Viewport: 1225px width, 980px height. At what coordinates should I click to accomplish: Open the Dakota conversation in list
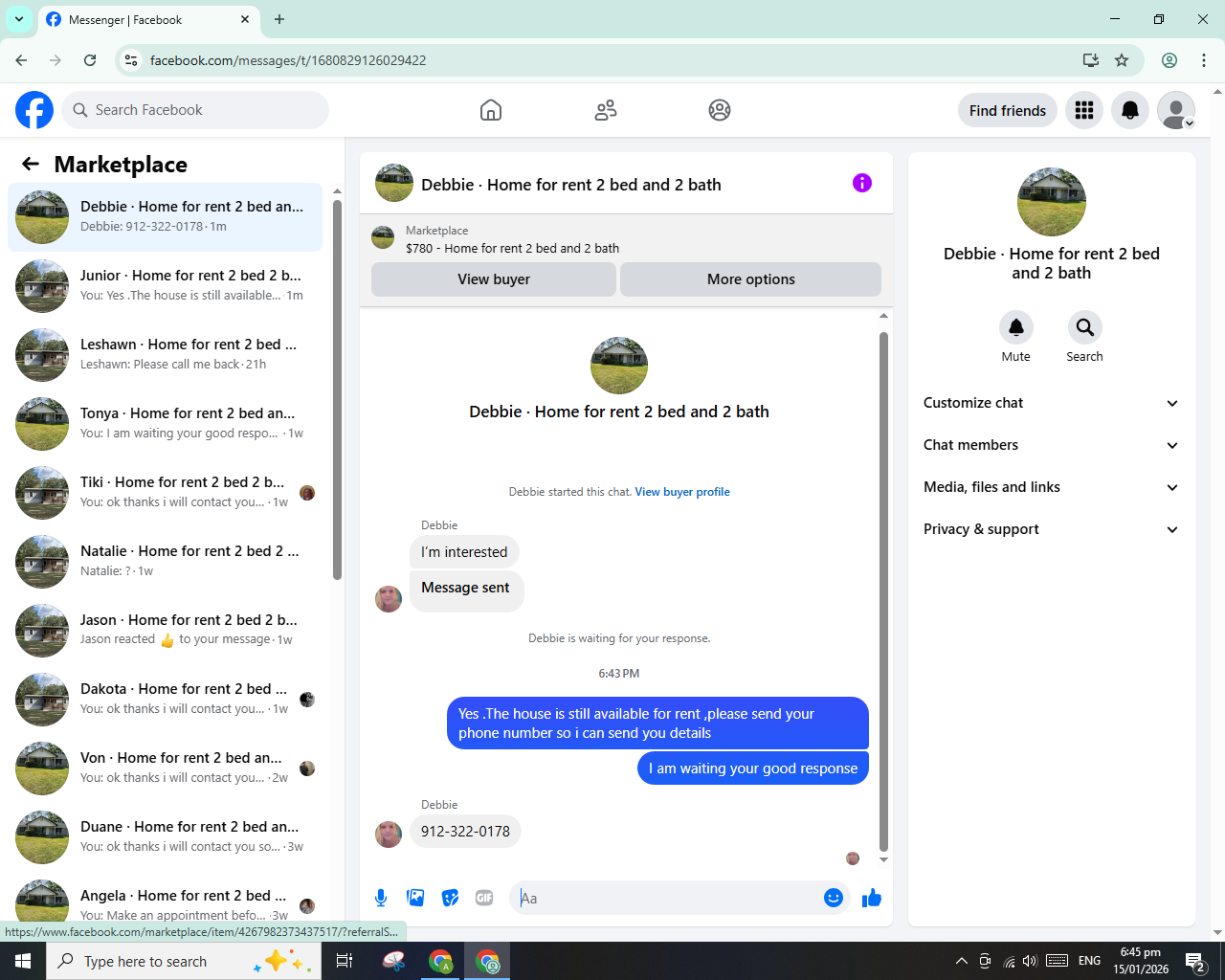165,700
